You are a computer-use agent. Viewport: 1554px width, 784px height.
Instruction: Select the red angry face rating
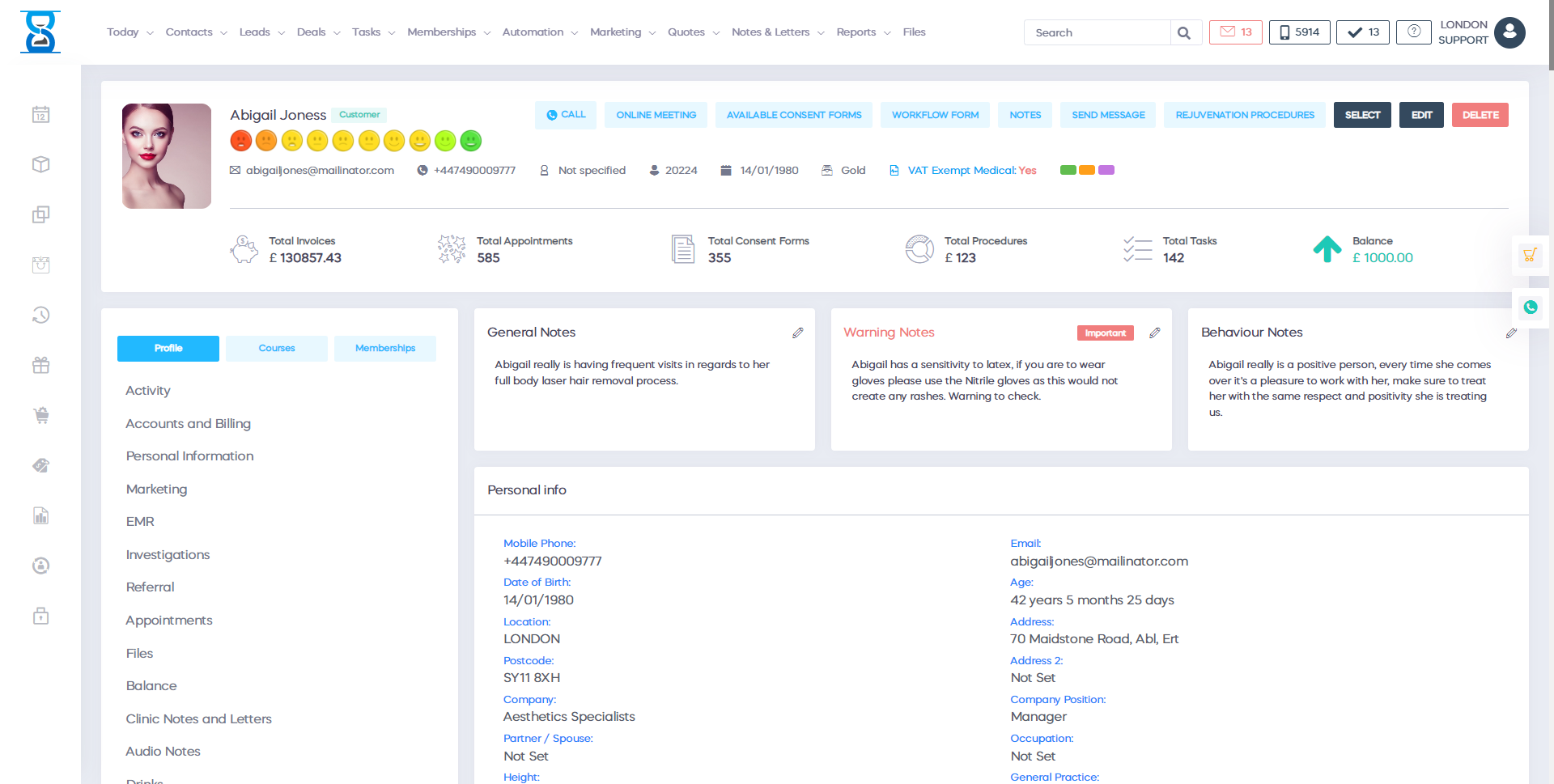coord(240,141)
